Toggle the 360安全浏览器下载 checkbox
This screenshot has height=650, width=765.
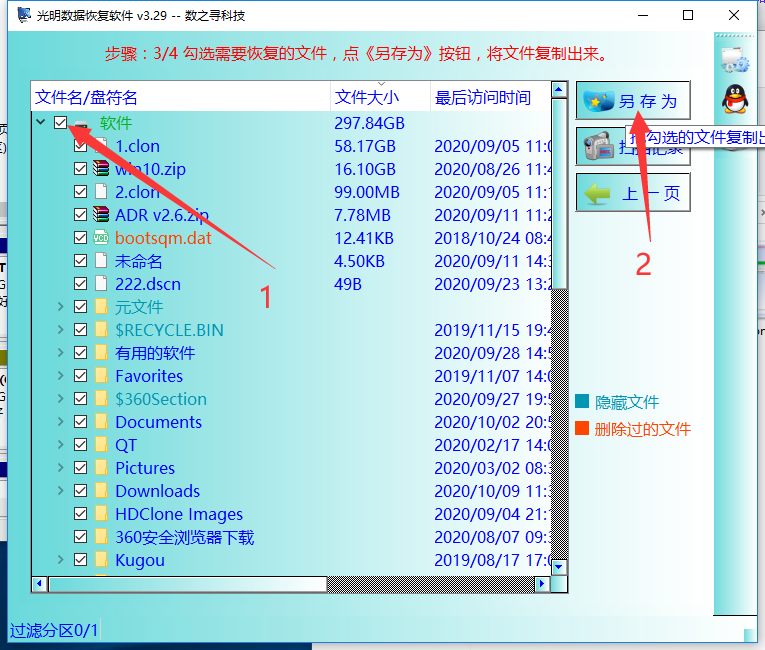coord(81,536)
